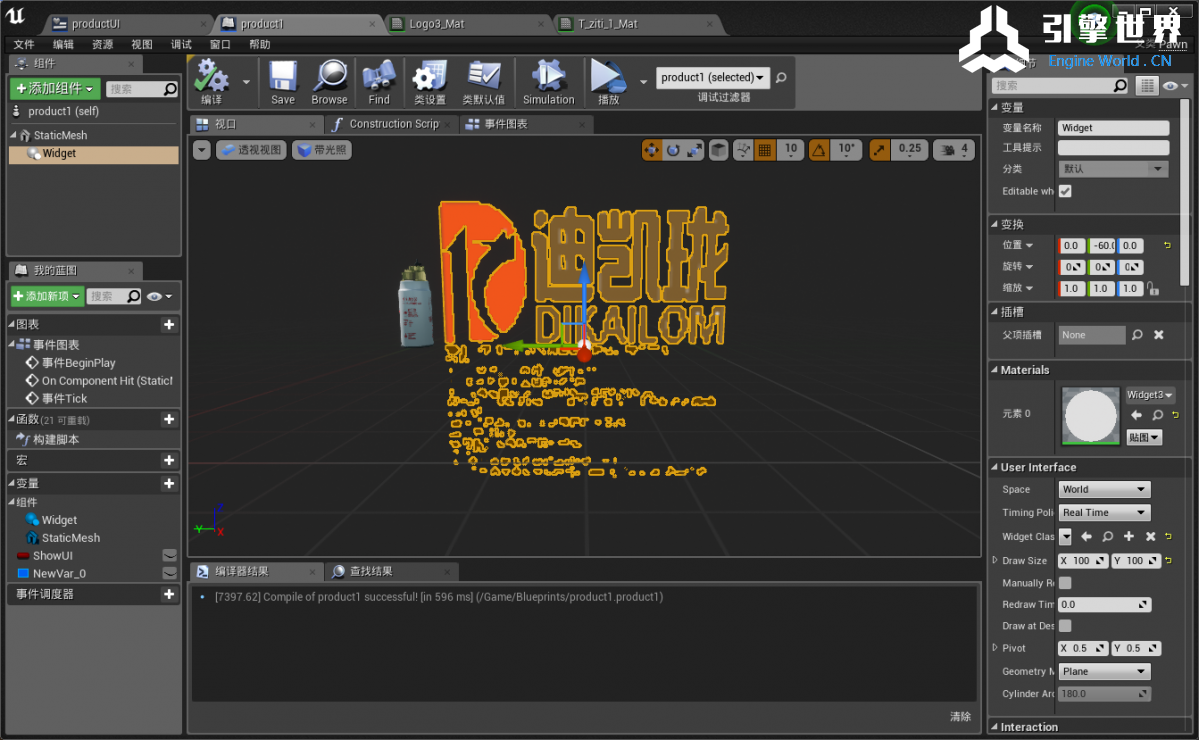The width and height of the screenshot is (1199, 740).
Task: Toggle grid snapping in the viewport
Action: 765,150
